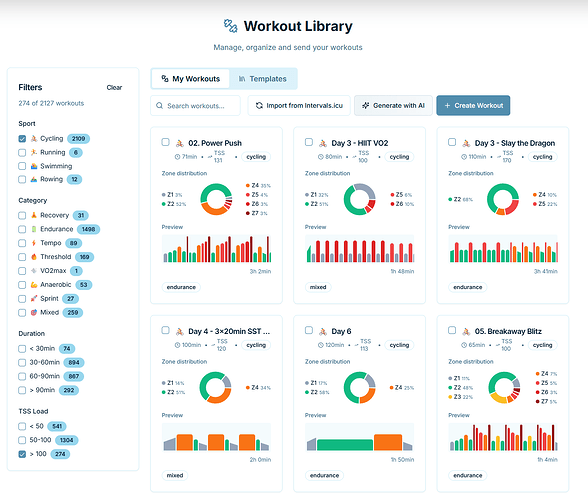This screenshot has width=588, height=500.
Task: Click the Running sport icon in filters
Action: coord(34,152)
